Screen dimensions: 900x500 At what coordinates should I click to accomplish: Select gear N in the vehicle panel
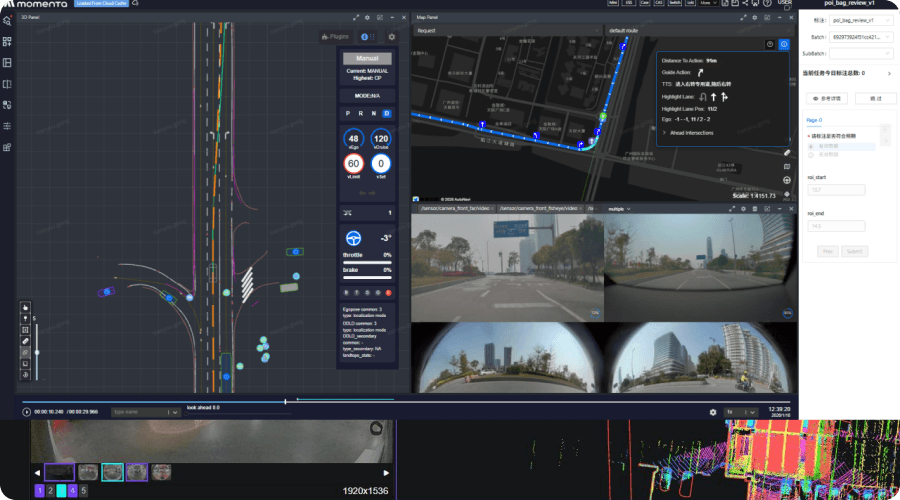click(x=374, y=114)
